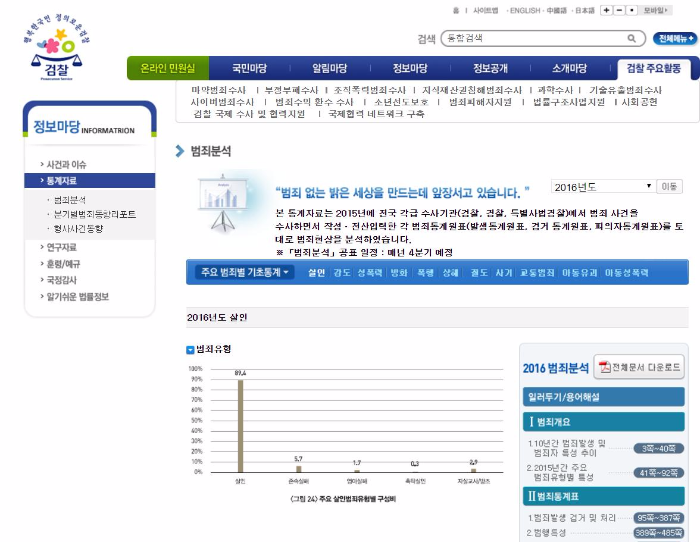
Task: Select the 강도 crime tab
Action: pos(342,272)
